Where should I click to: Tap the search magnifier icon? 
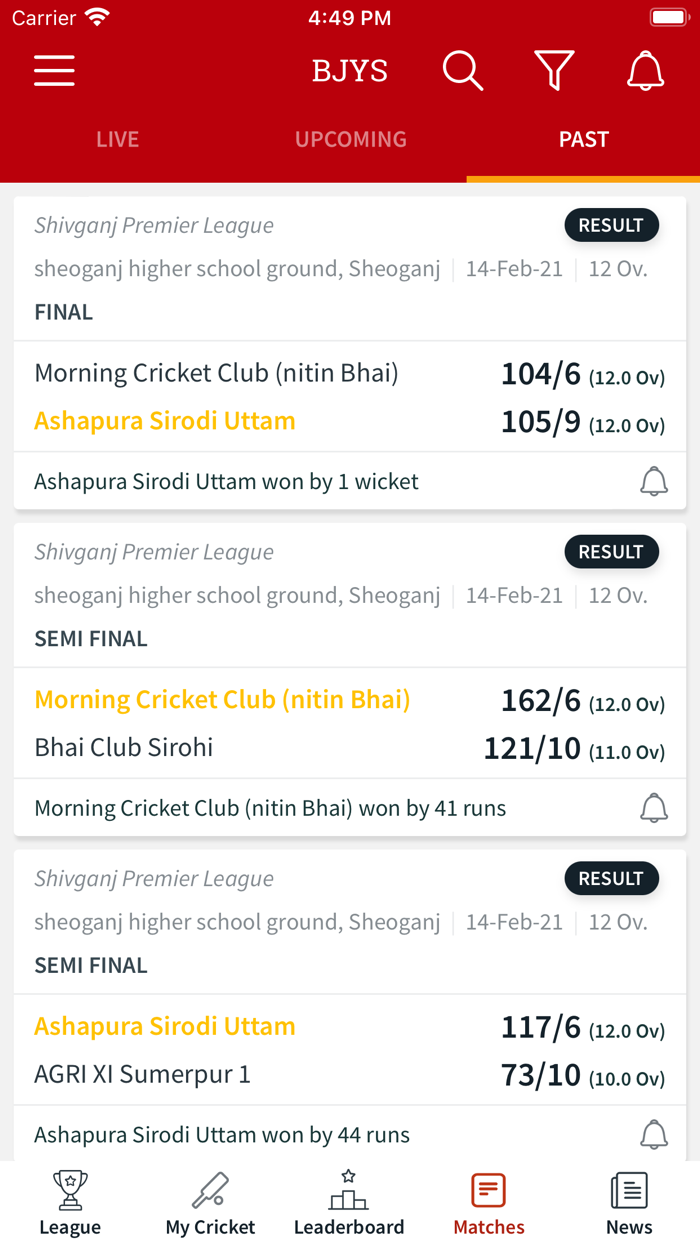pos(462,71)
